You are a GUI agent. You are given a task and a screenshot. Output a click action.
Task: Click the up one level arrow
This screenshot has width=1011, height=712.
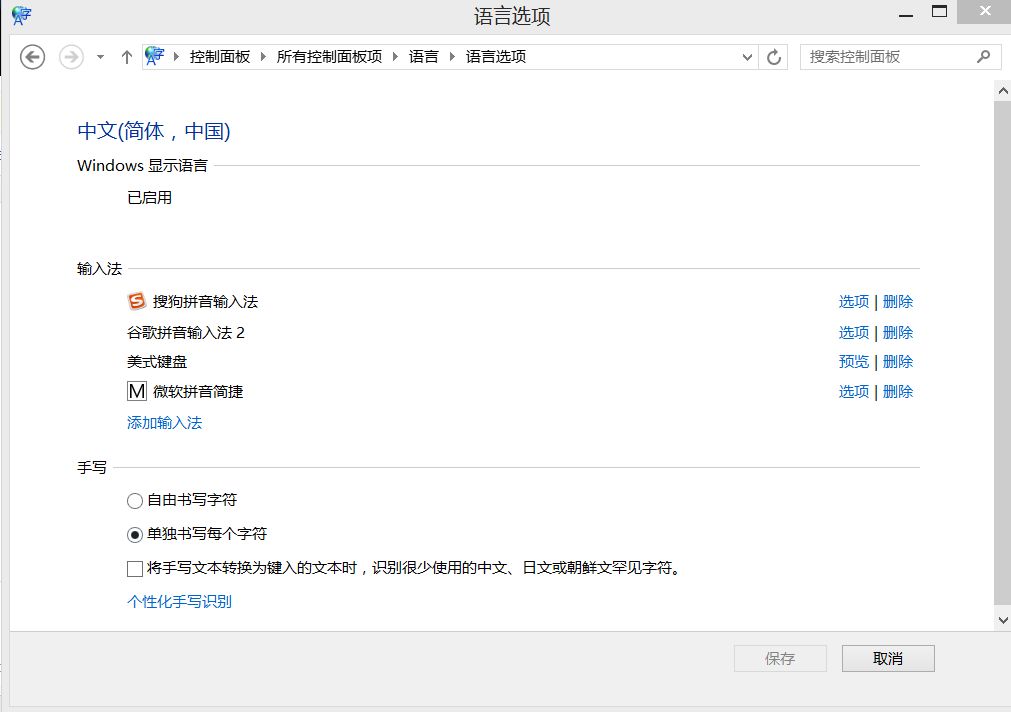(x=126, y=57)
